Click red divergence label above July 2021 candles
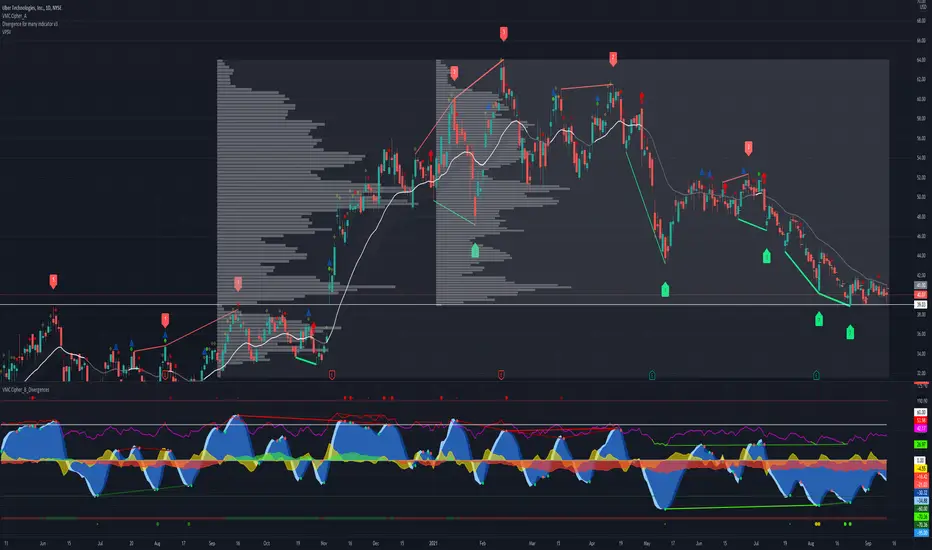 [x=748, y=147]
